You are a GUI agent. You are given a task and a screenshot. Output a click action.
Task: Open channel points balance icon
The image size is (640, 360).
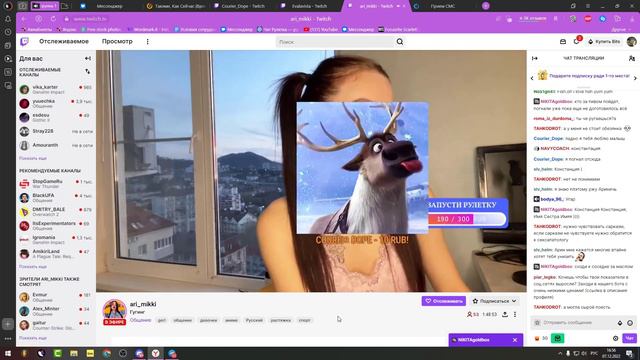541,338
